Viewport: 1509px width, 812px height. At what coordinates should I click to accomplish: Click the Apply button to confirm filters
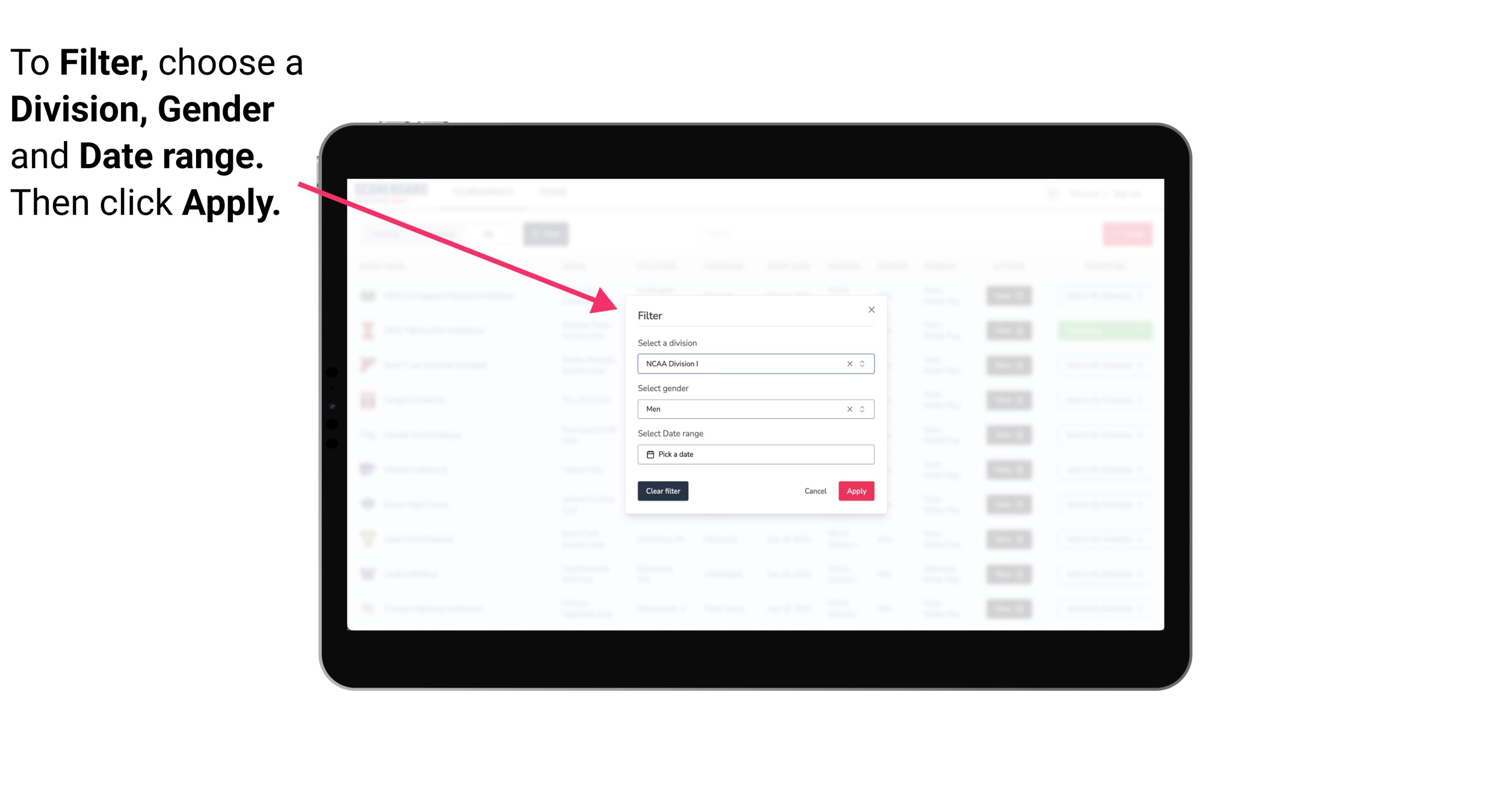click(855, 491)
